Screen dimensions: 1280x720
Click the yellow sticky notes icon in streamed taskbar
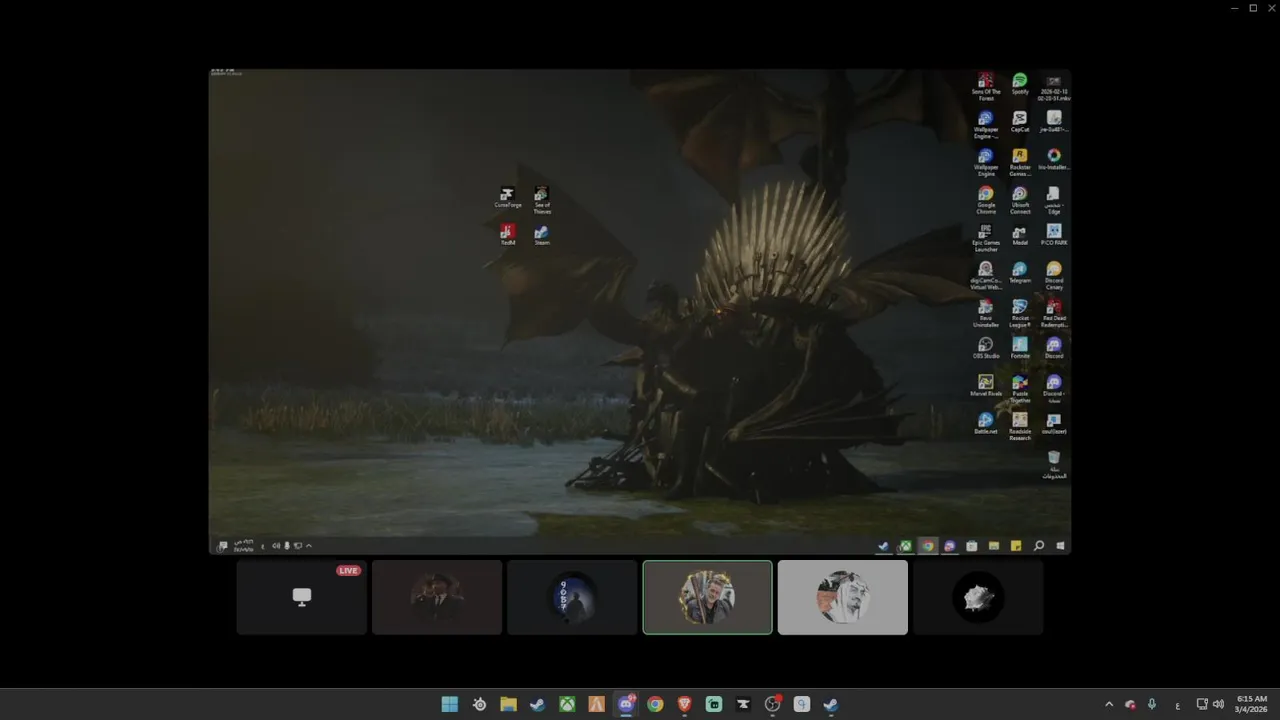point(1016,546)
